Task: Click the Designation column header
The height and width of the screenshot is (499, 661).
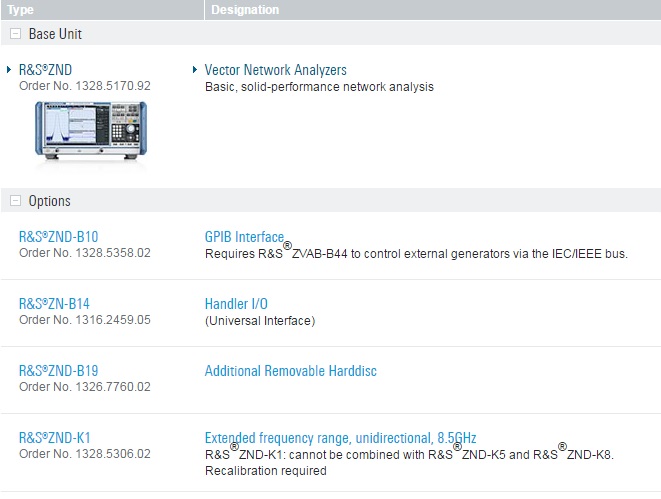Action: click(245, 10)
